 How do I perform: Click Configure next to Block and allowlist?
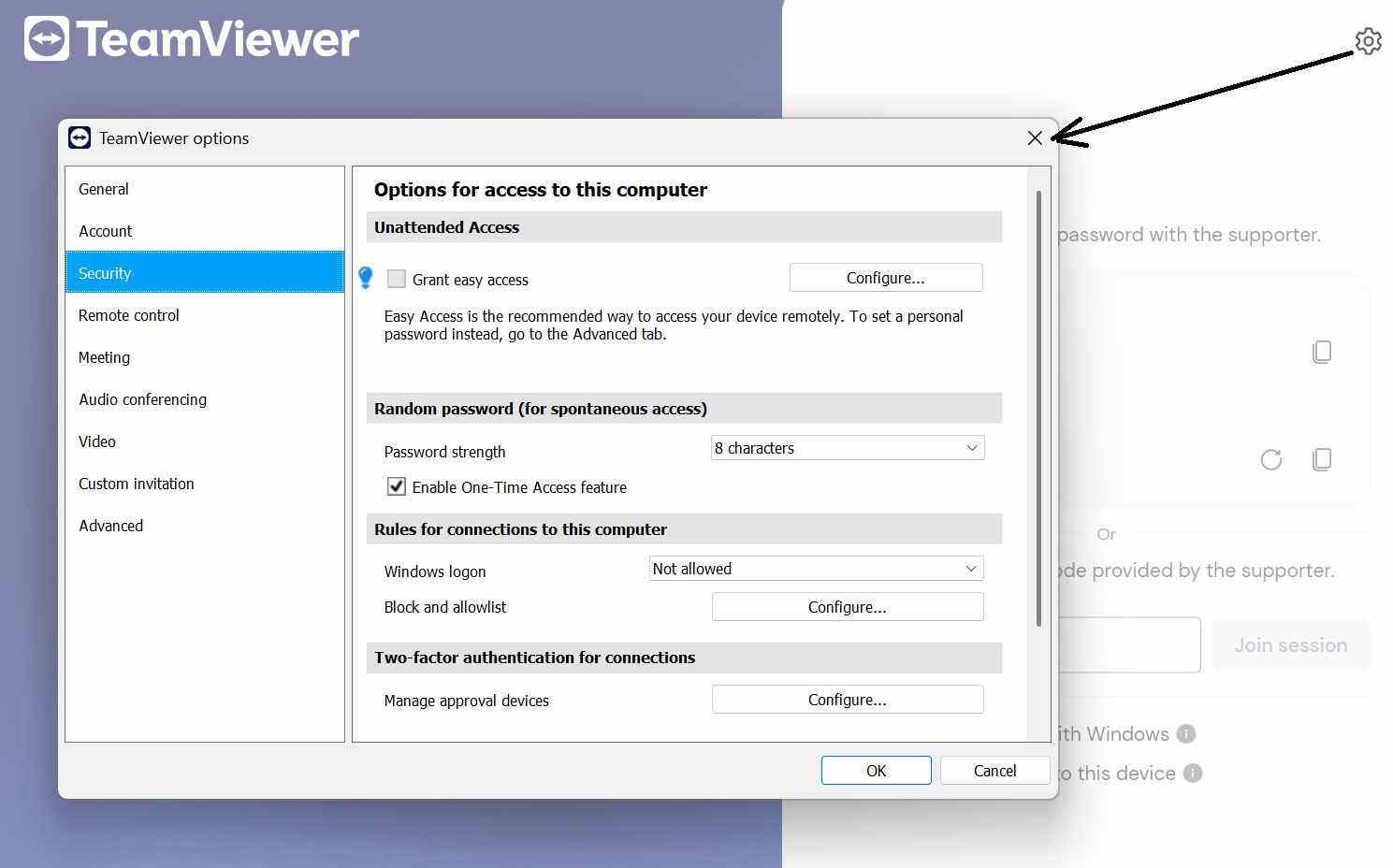847,606
